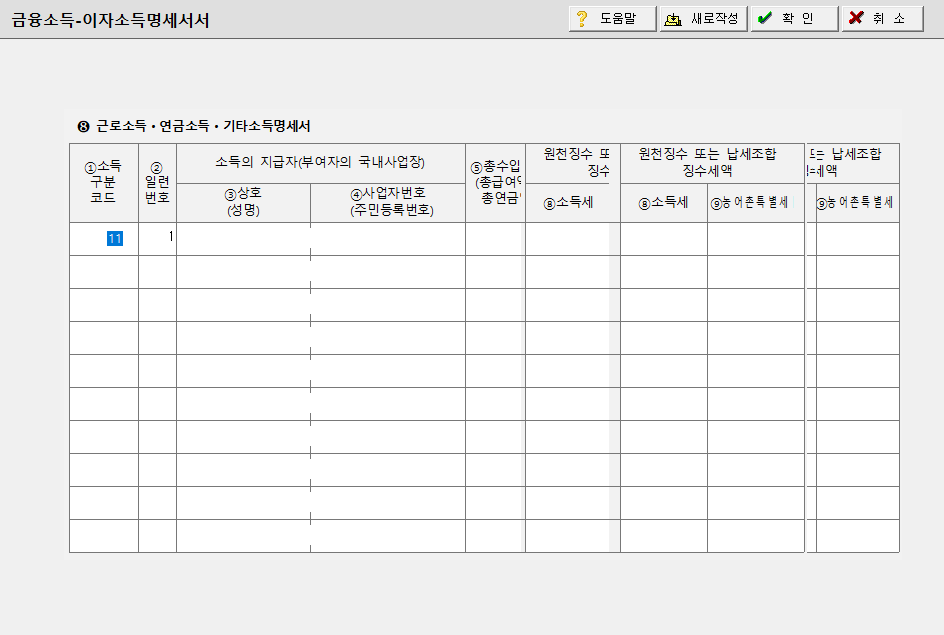Click the 소득의 지급자(부여자의 국내사업장) group header
This screenshot has height=635, width=944.
(321, 163)
